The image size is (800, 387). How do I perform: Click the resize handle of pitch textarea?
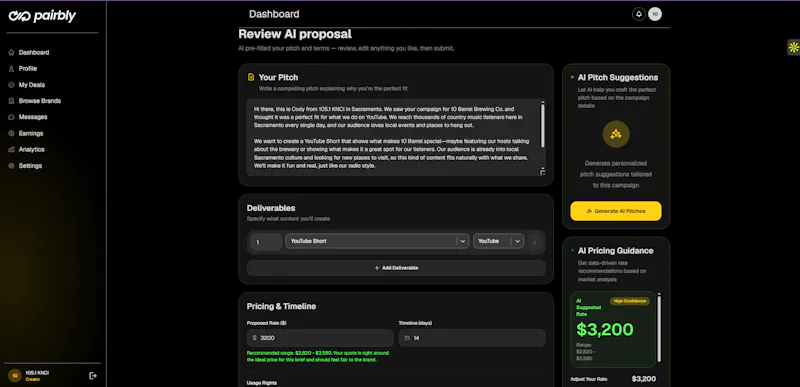542,172
